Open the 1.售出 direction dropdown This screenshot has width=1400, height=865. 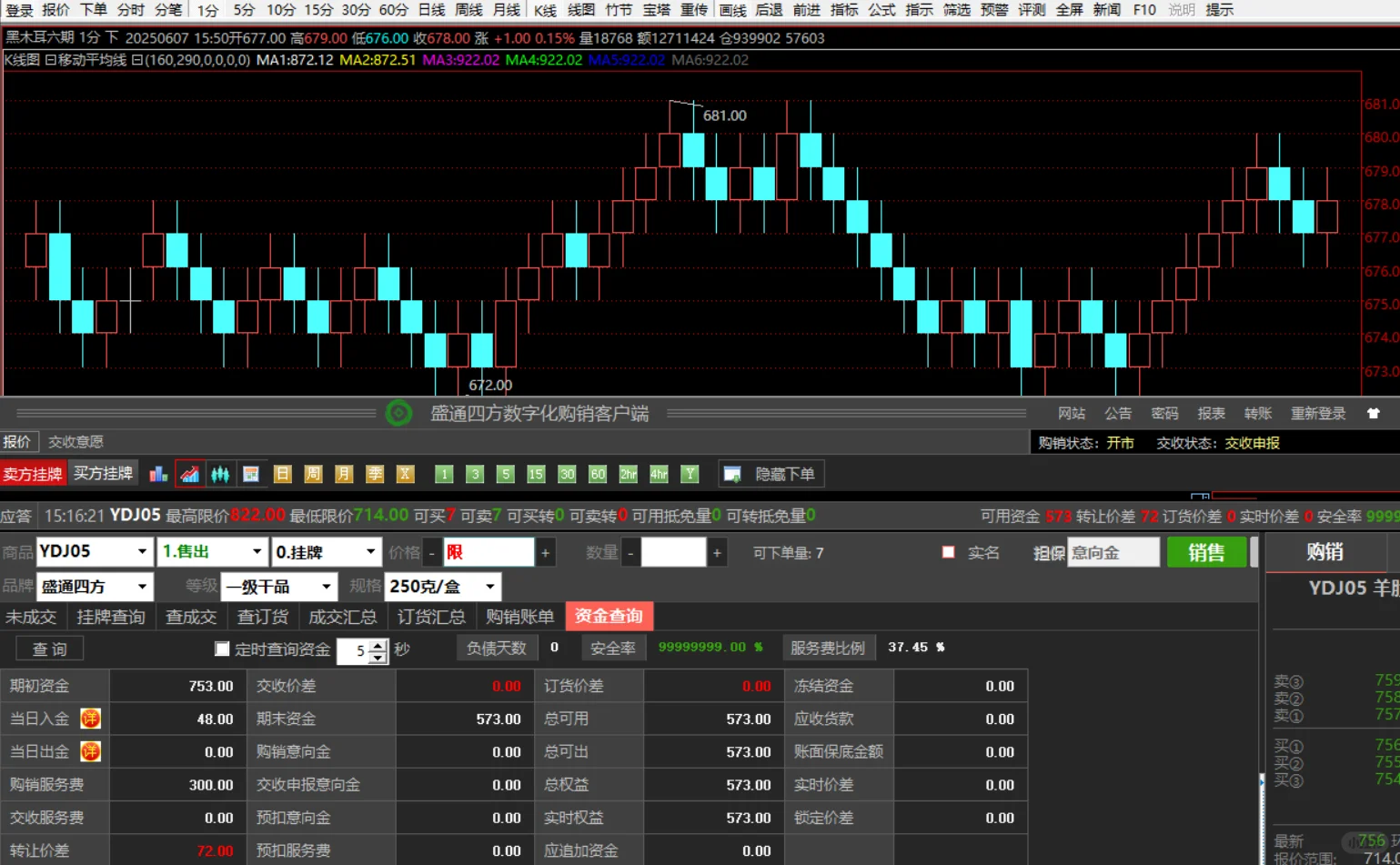point(212,551)
